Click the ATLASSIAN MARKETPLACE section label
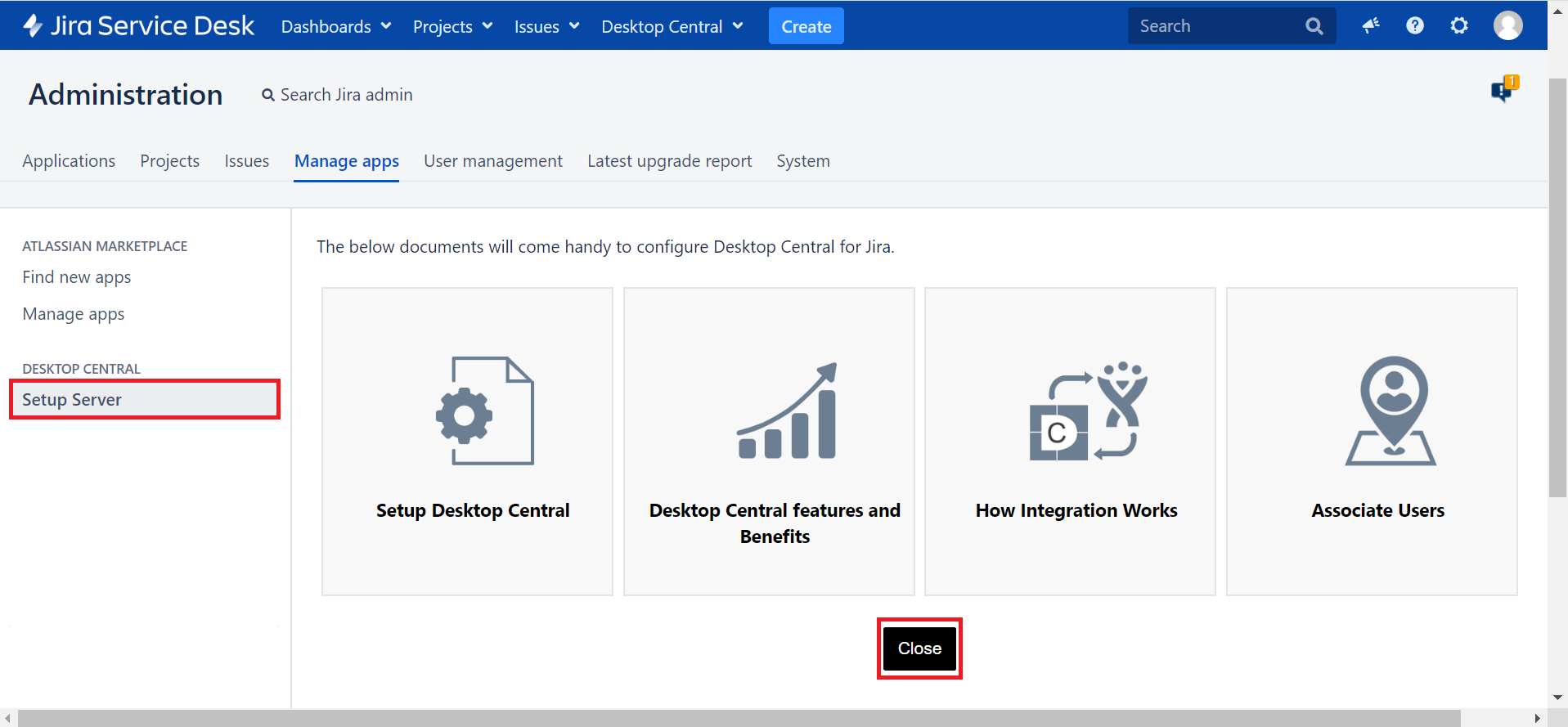Viewport: 1568px width, 727px height. point(105,246)
